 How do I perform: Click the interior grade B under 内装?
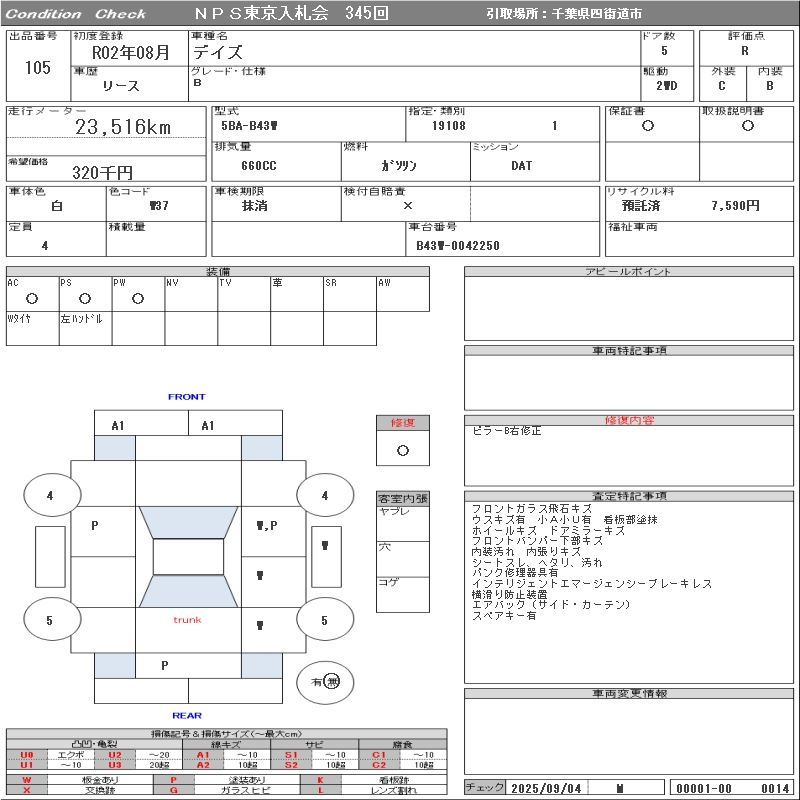coord(769,86)
